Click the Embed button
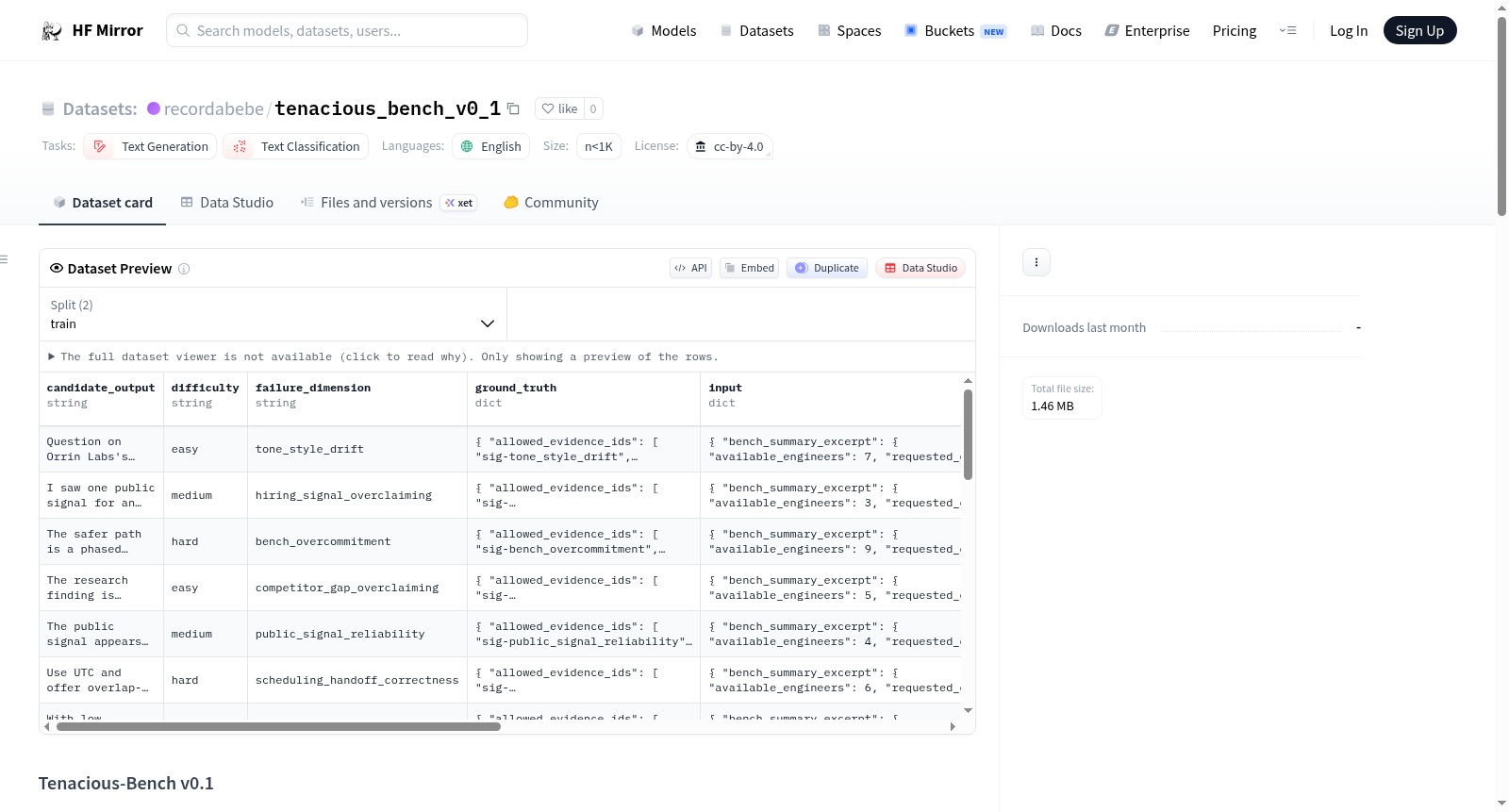 750,268
